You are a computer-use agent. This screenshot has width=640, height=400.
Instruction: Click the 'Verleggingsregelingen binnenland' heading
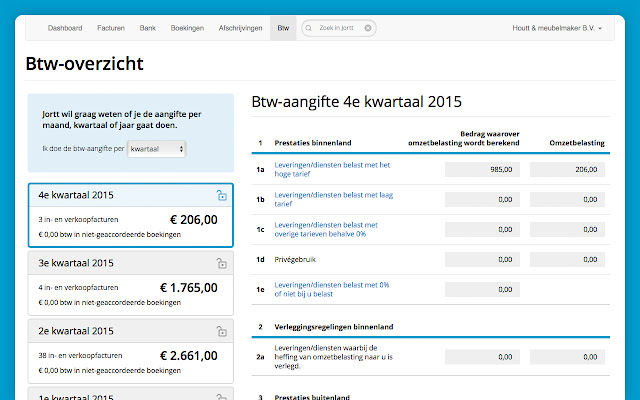pos(334,327)
